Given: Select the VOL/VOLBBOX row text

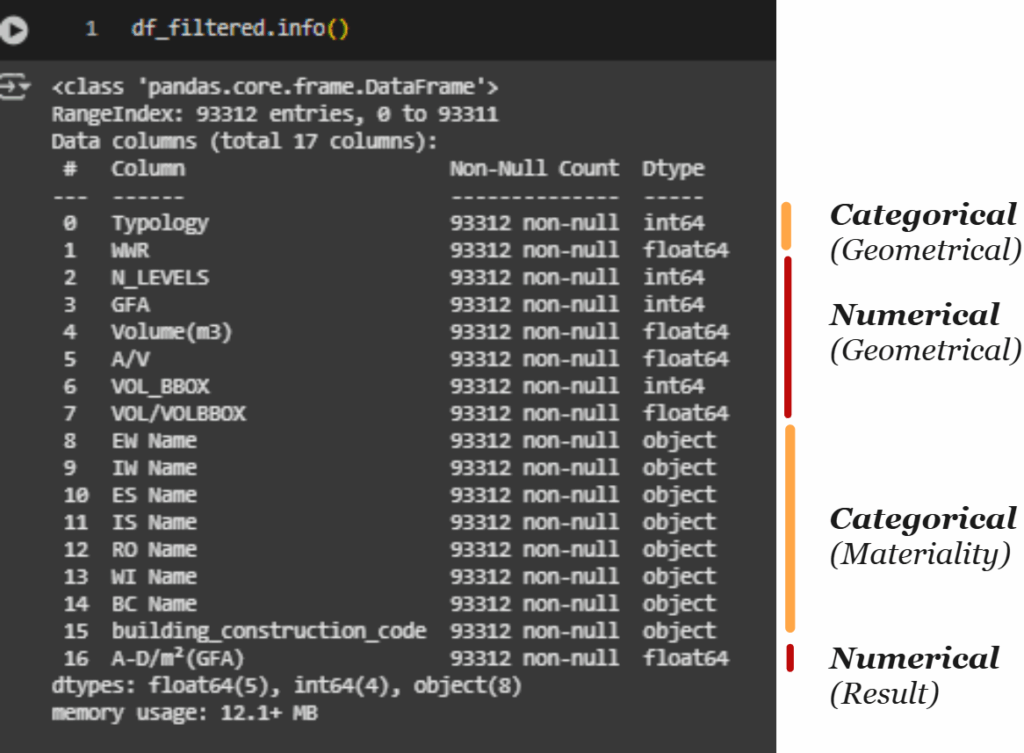Looking at the screenshot, I should click(x=396, y=413).
